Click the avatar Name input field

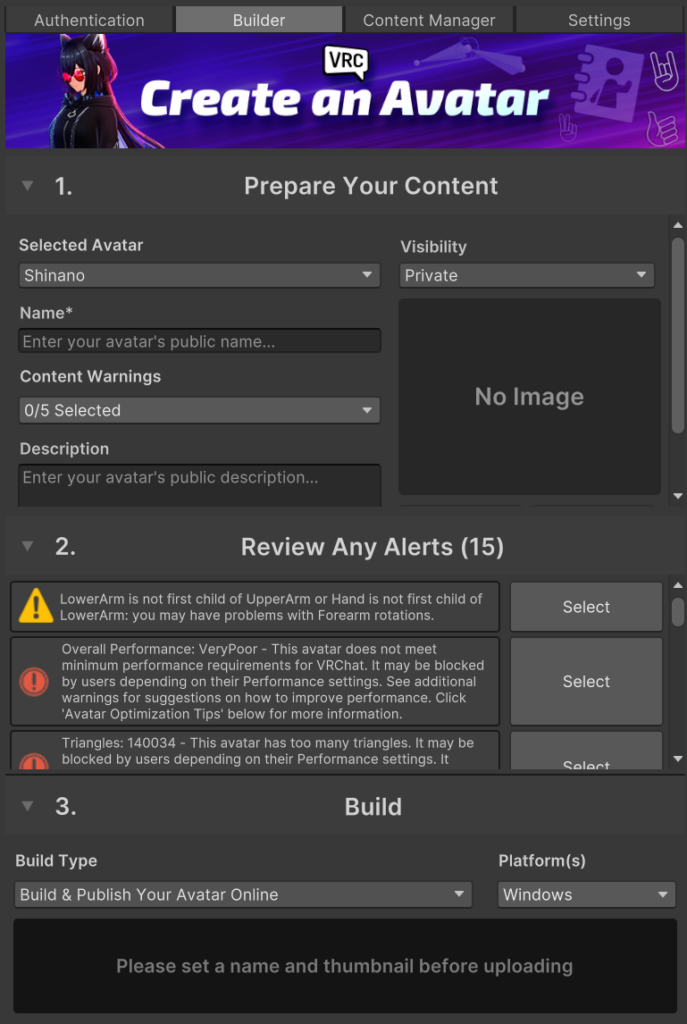199,341
